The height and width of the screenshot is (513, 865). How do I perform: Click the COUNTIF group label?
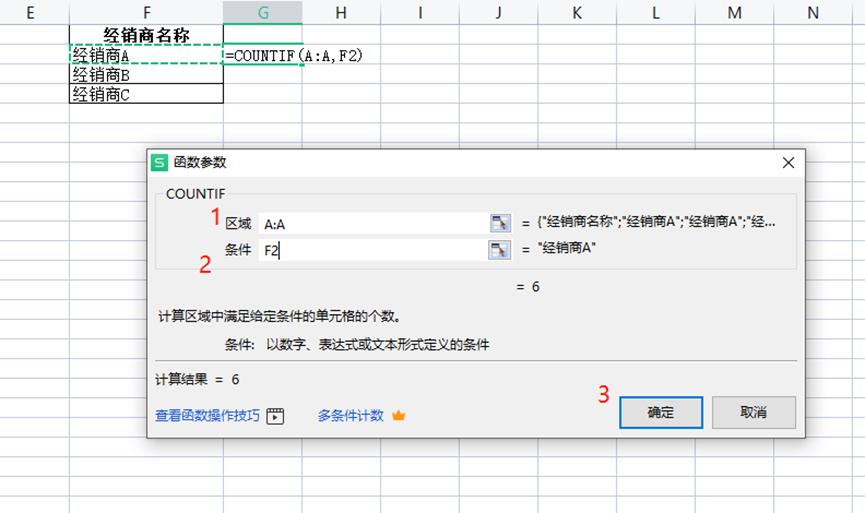coord(195,194)
